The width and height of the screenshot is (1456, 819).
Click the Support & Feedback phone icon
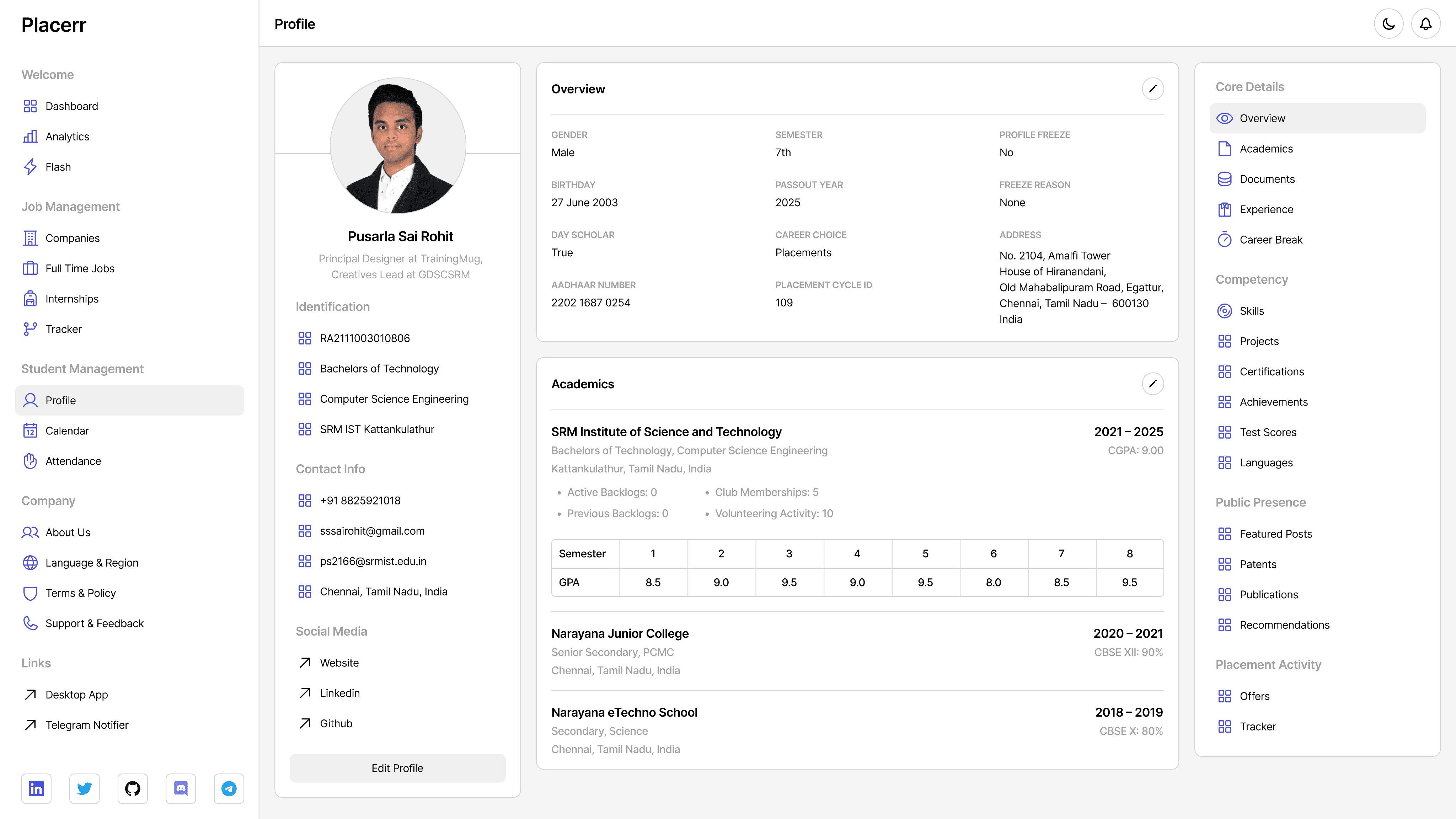point(30,623)
